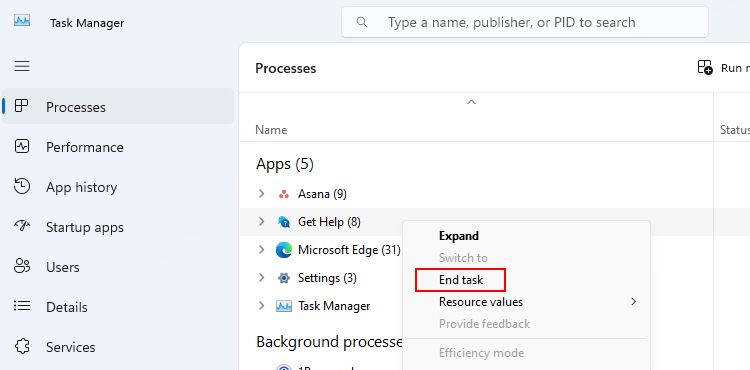This screenshot has width=750, height=370.
Task: Click Switch to in context menu
Action: tap(463, 258)
